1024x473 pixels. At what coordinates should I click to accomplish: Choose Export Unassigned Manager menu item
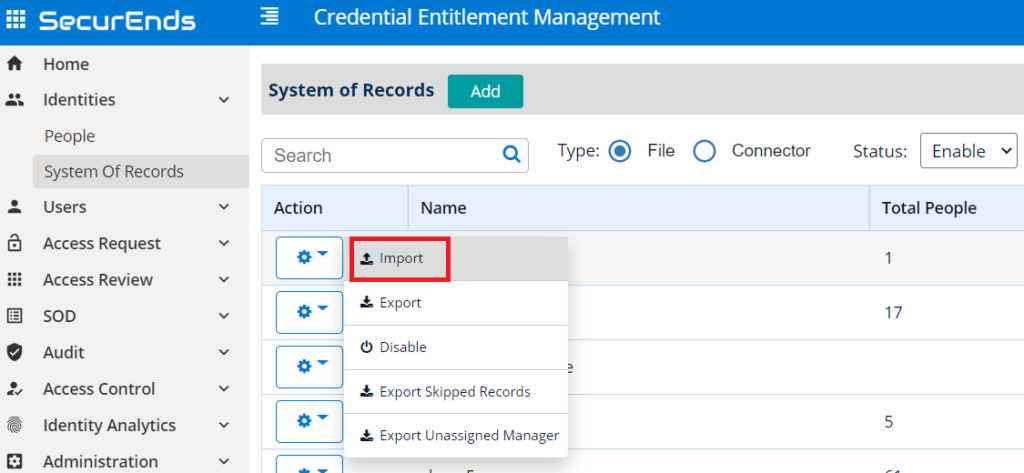tap(456, 435)
